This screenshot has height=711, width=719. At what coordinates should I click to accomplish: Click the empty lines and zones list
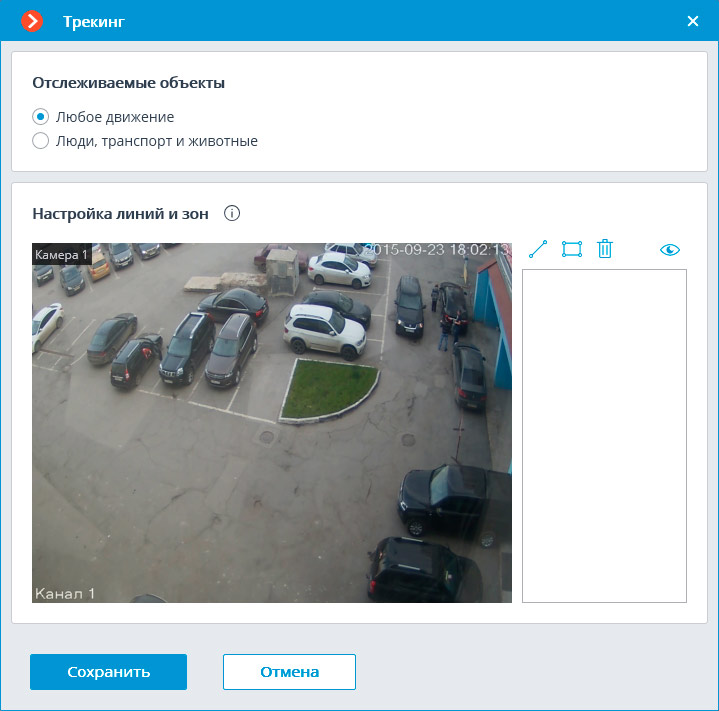coord(604,435)
